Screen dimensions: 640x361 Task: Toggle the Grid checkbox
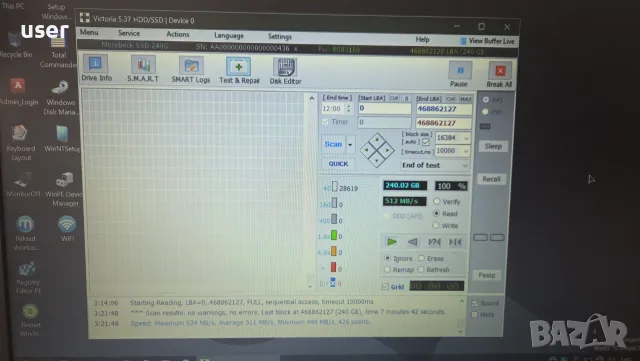coord(385,286)
